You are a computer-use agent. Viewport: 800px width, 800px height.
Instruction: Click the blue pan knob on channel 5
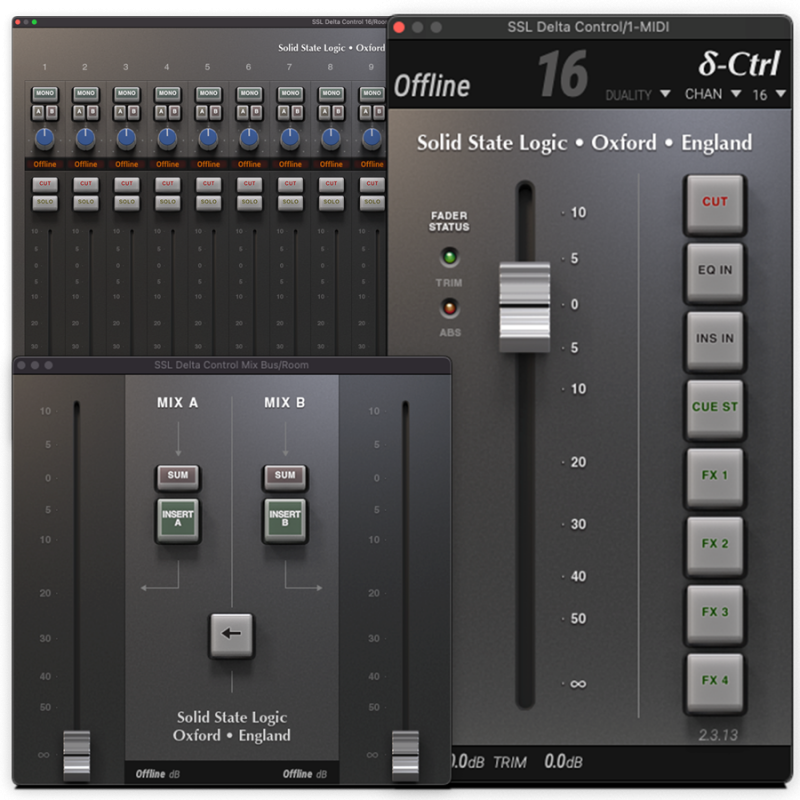(208, 138)
